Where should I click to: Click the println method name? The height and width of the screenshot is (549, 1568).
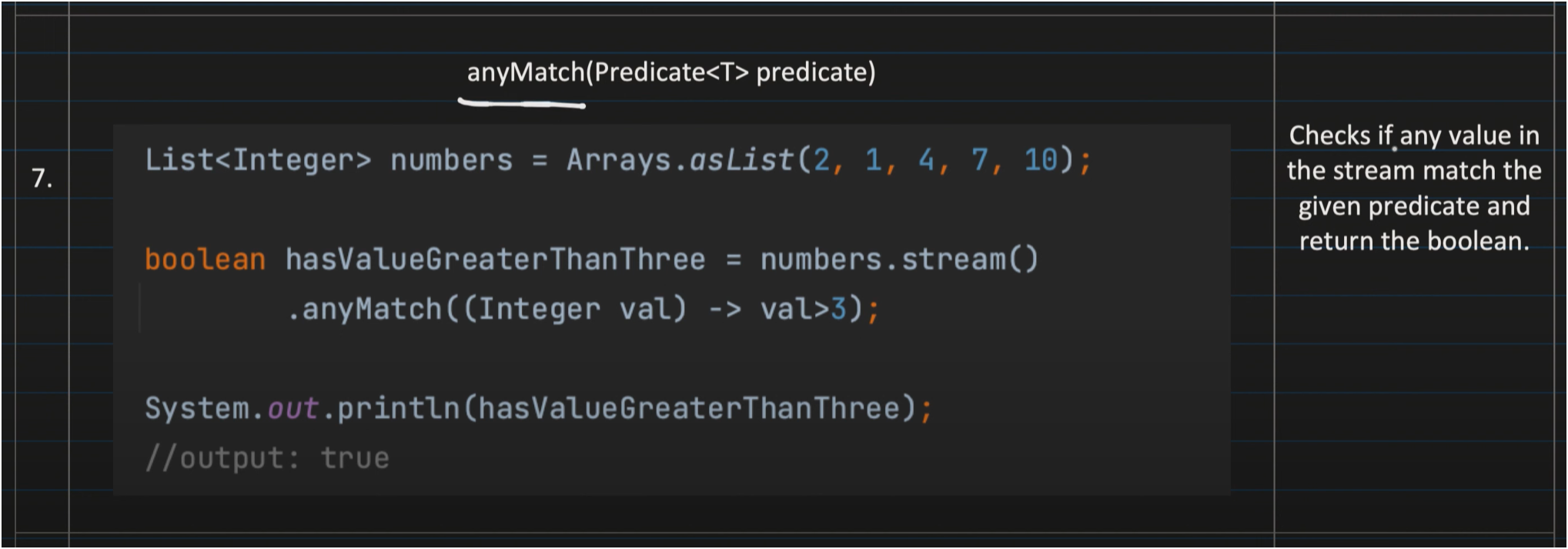398,408
